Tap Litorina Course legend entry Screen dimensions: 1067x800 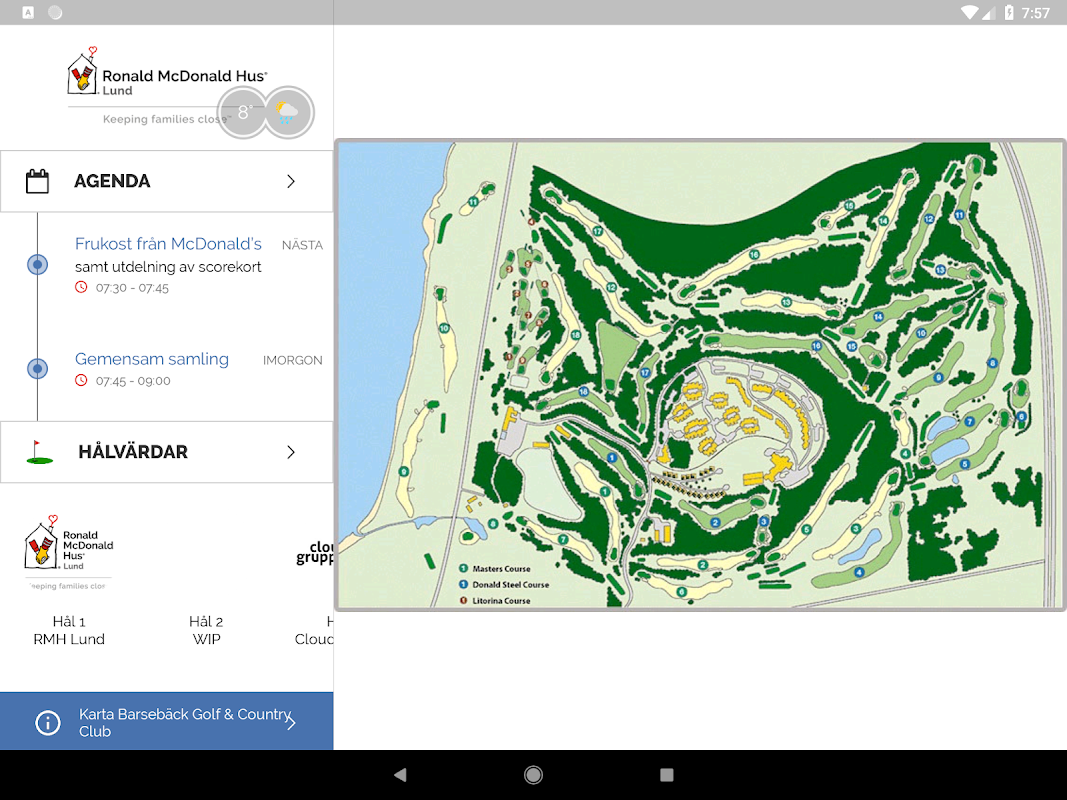[x=495, y=601]
